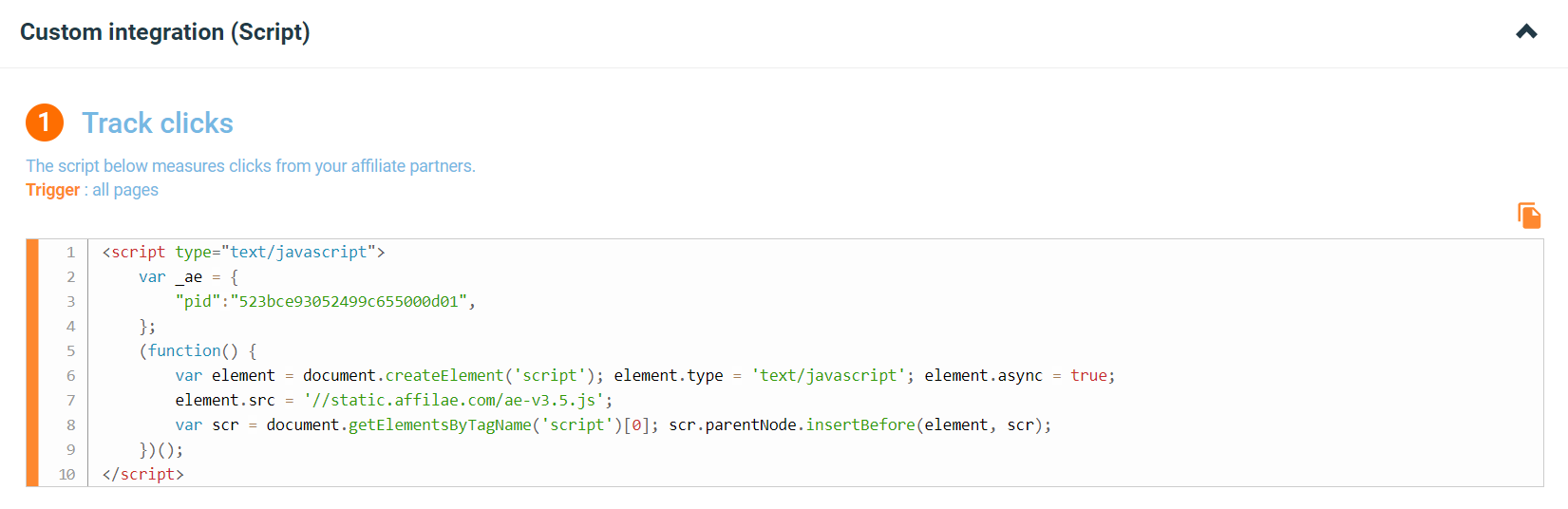The image size is (1568, 509).
Task: Click the closing script tag on line 10
Action: pos(142,474)
